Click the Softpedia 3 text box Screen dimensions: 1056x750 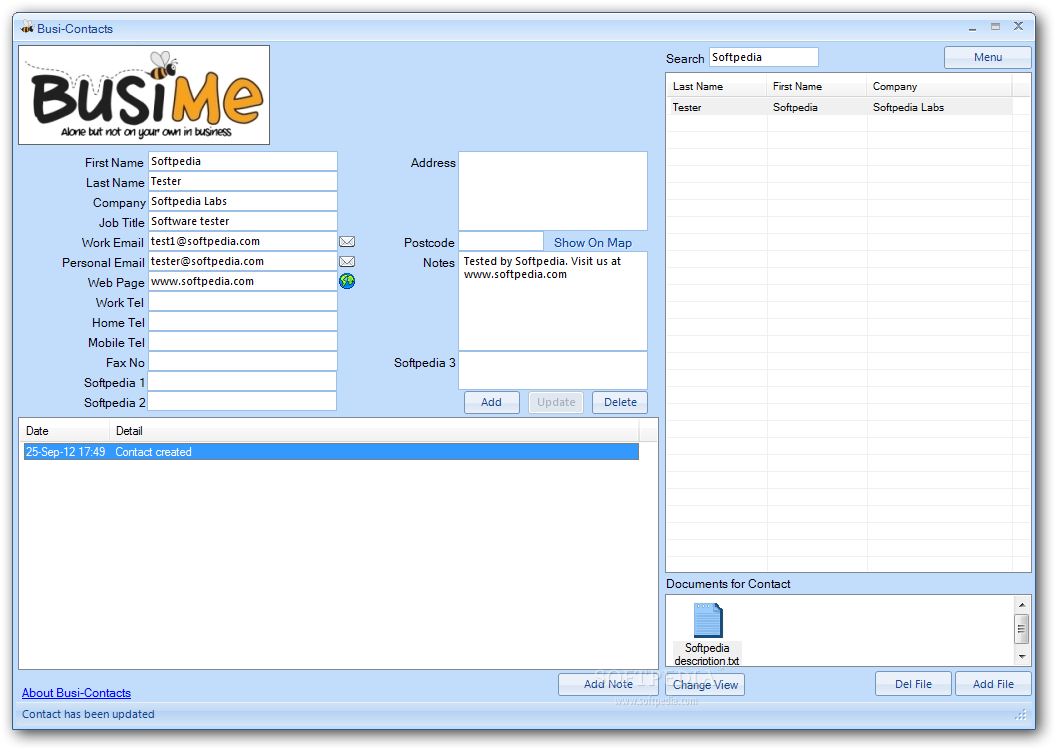[x=553, y=370]
